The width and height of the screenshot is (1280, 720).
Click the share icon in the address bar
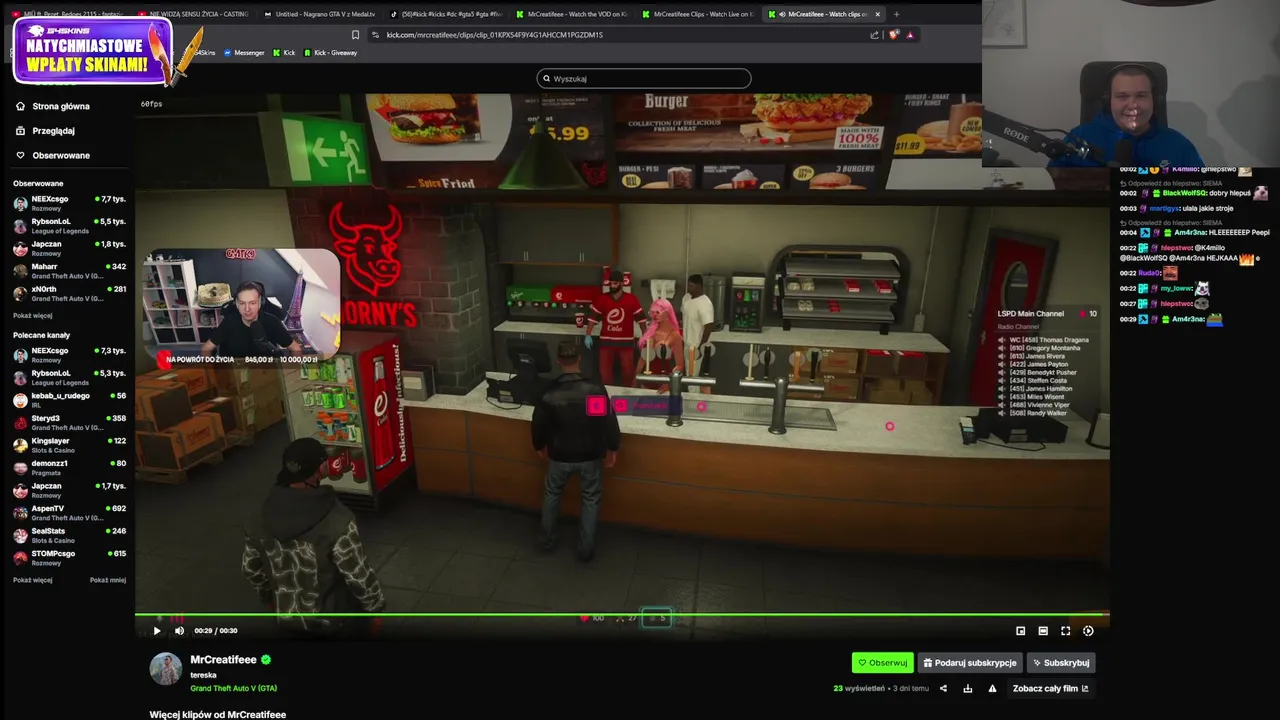point(874,35)
